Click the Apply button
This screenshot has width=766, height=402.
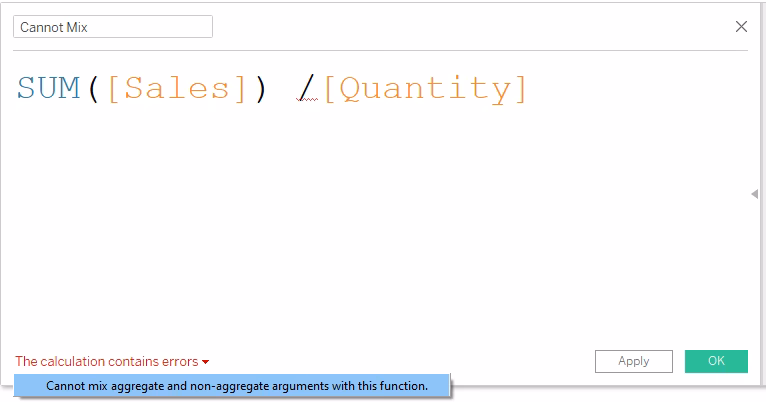[x=634, y=361]
